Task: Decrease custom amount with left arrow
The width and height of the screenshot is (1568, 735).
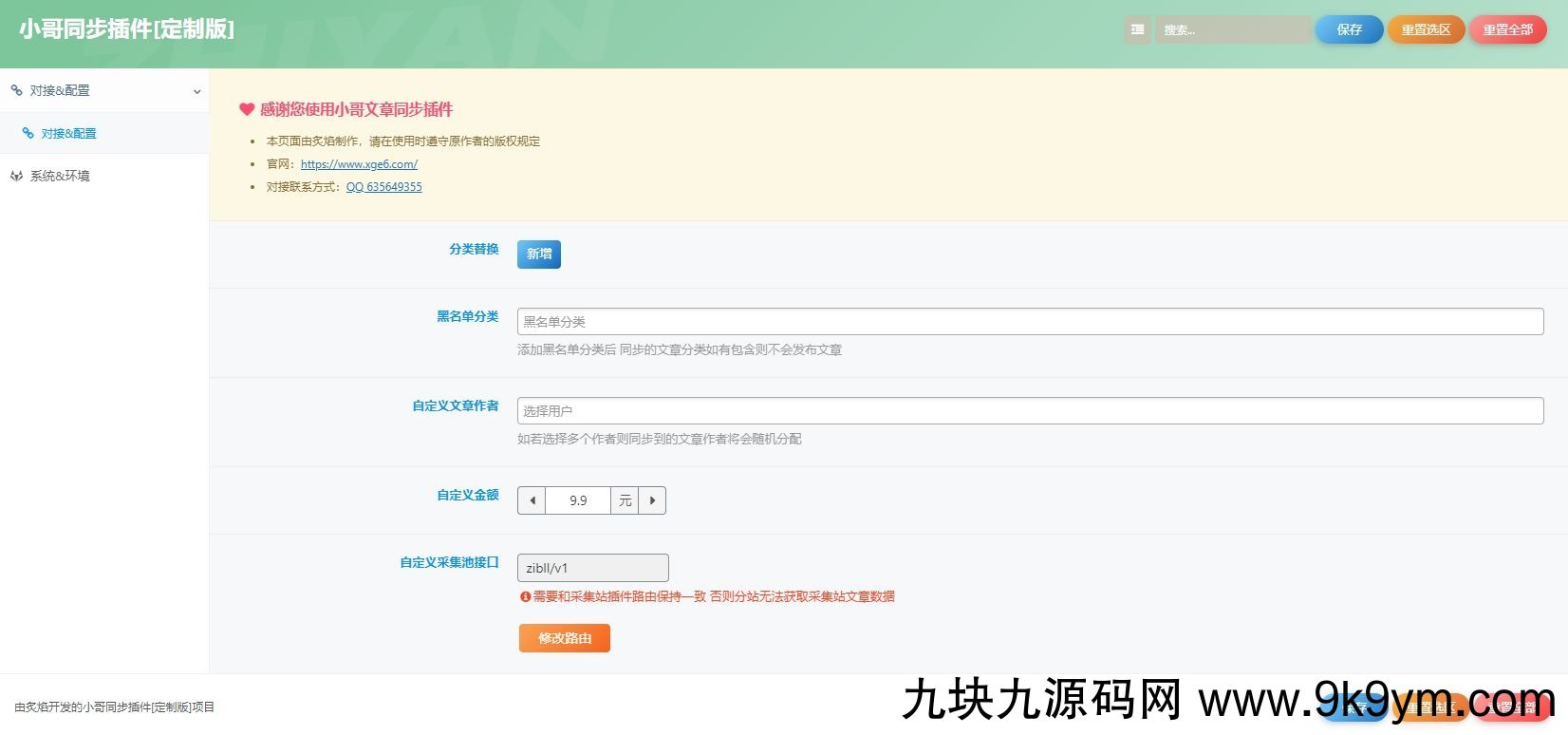Action: [x=532, y=500]
